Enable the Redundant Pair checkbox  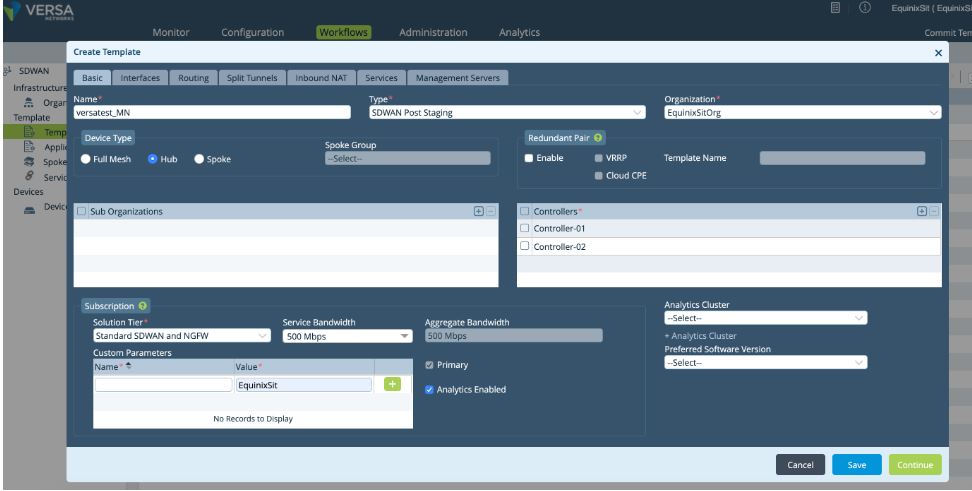click(529, 158)
